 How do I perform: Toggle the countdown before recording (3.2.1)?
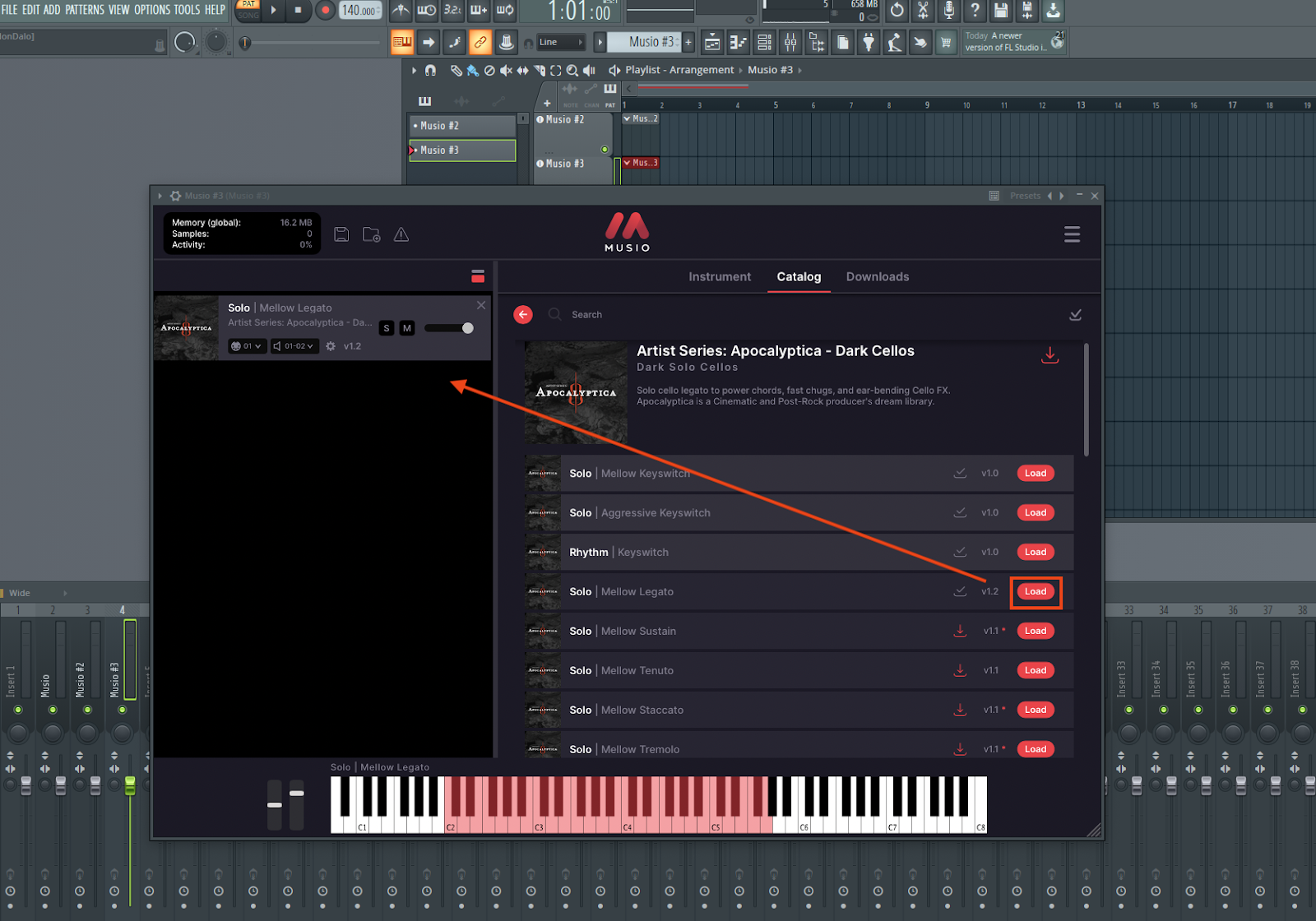(453, 11)
